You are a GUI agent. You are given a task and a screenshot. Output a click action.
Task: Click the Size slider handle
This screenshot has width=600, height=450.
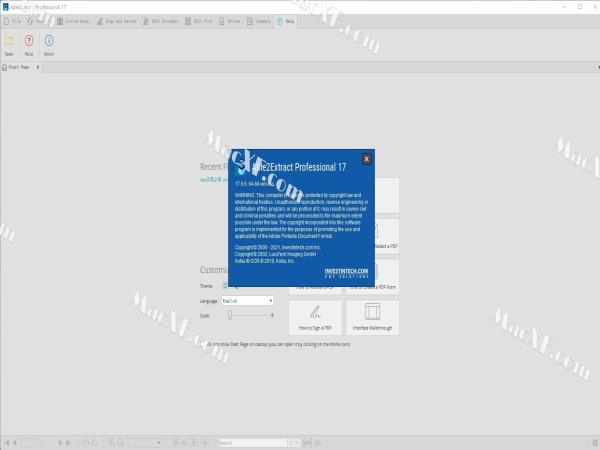tap(230, 315)
